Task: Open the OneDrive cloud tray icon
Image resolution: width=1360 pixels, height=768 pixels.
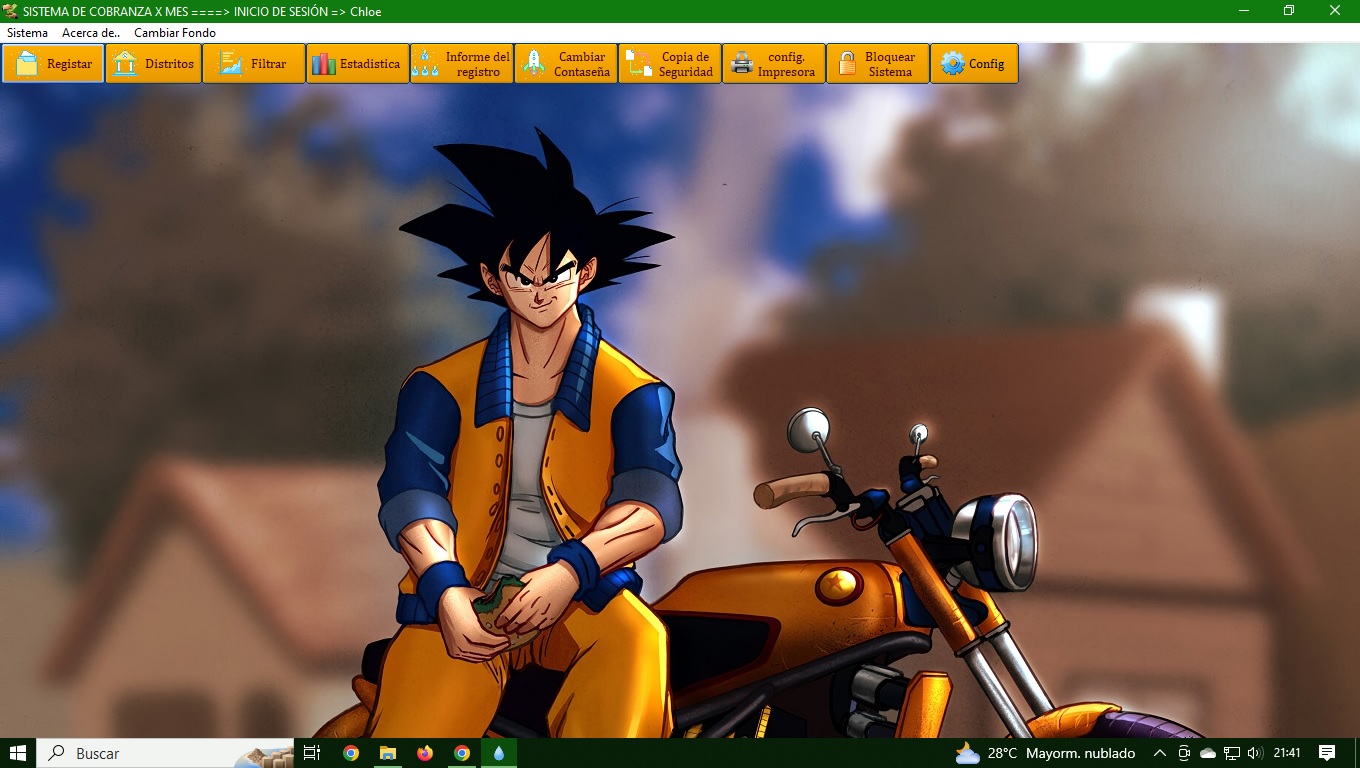Action: (1208, 753)
